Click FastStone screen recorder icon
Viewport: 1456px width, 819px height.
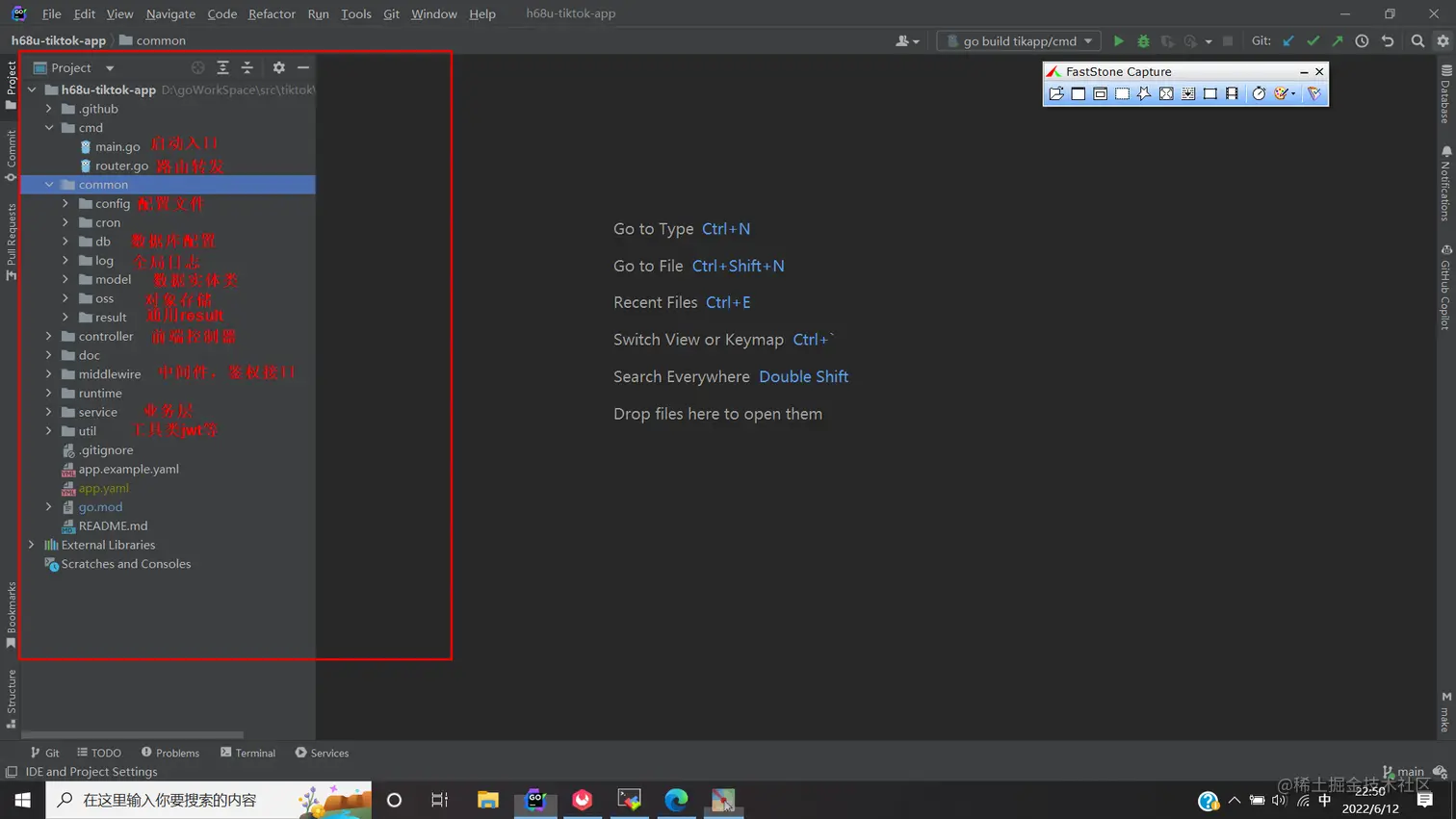click(x=1232, y=93)
